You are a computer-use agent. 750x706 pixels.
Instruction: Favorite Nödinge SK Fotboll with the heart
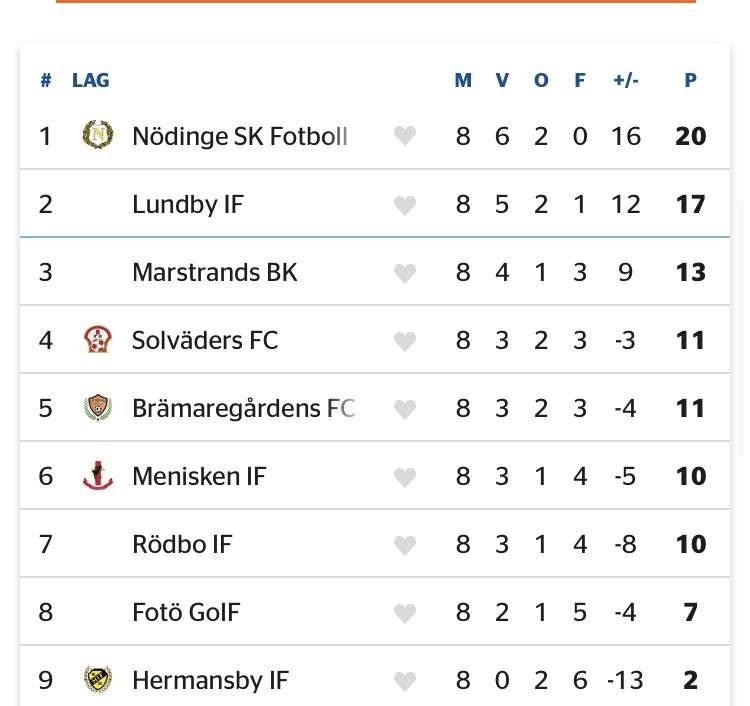[x=404, y=136]
